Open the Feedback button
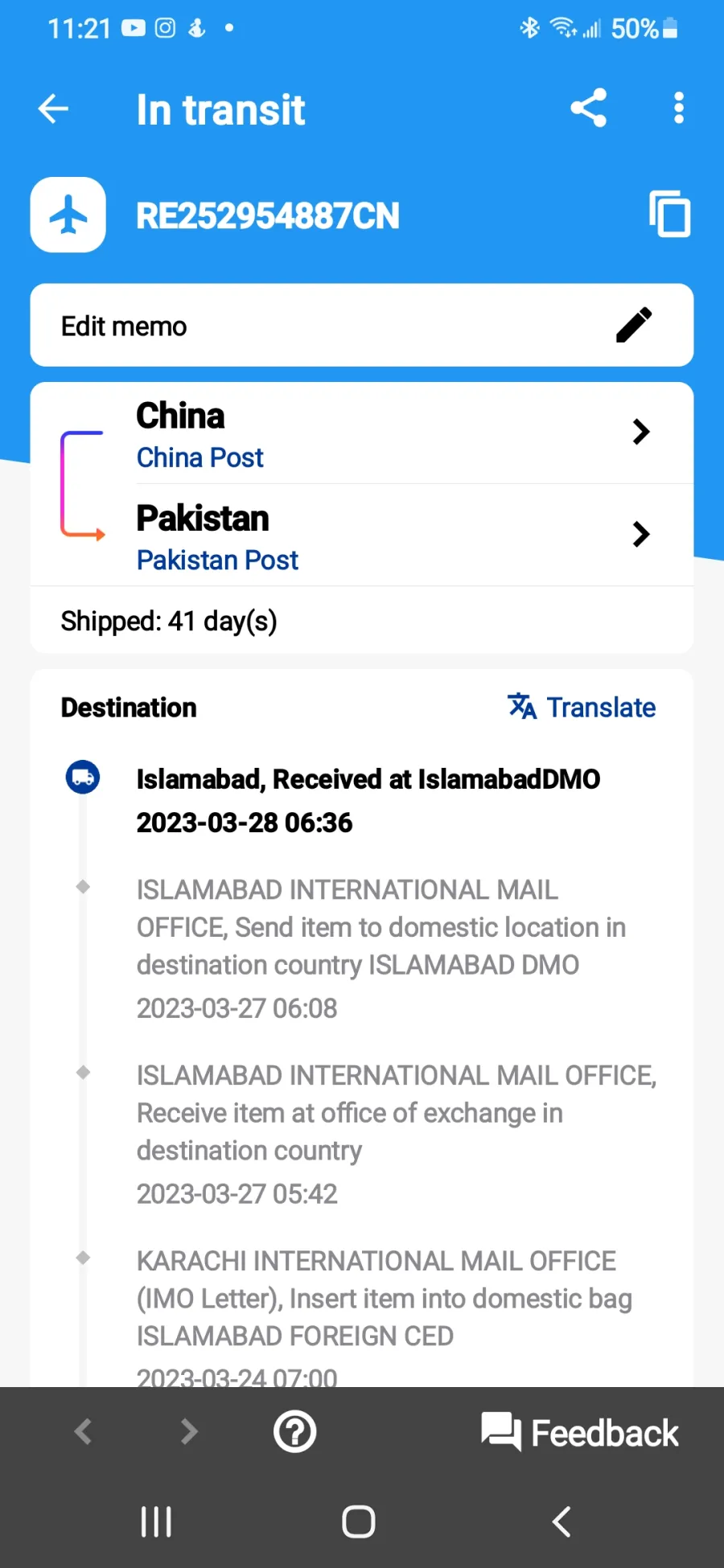Viewport: 724px width, 1568px height. pos(580,1433)
